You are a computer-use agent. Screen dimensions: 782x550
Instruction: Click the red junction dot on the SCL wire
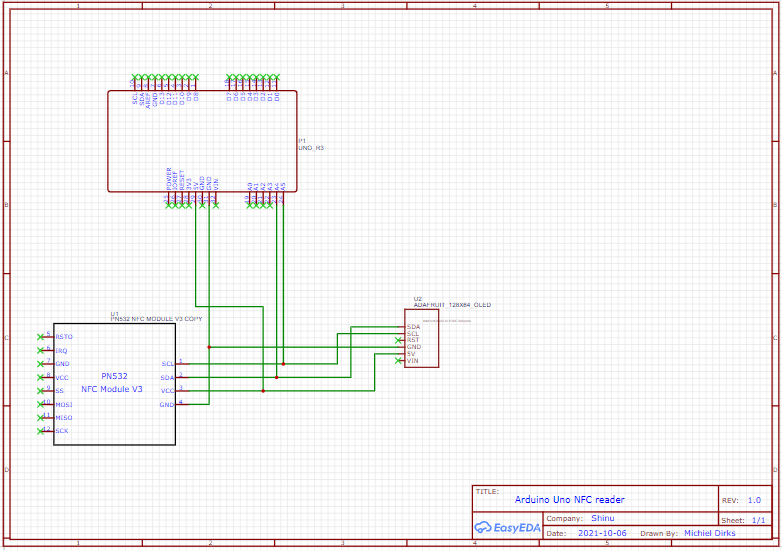pos(283,364)
